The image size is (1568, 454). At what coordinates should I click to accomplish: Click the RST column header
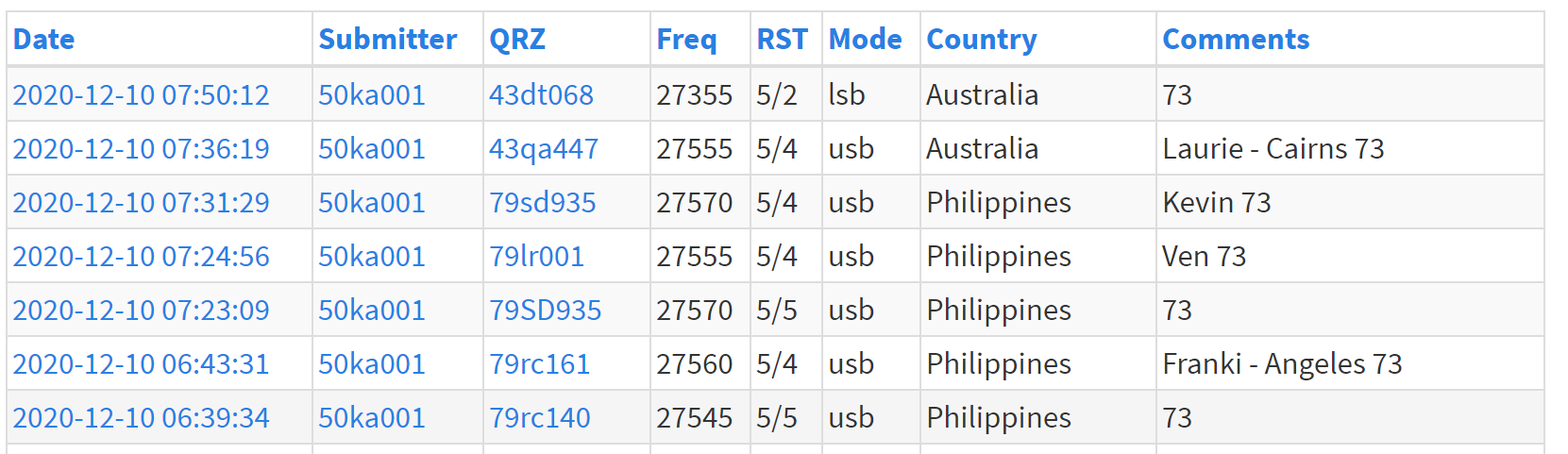(x=782, y=40)
